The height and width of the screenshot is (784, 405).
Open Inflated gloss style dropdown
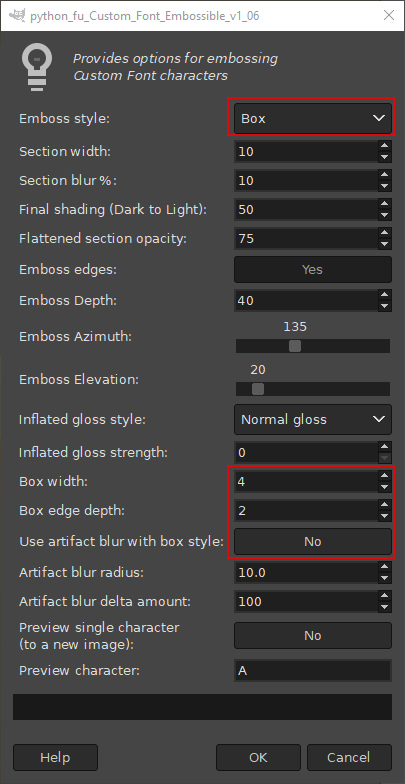point(312,420)
